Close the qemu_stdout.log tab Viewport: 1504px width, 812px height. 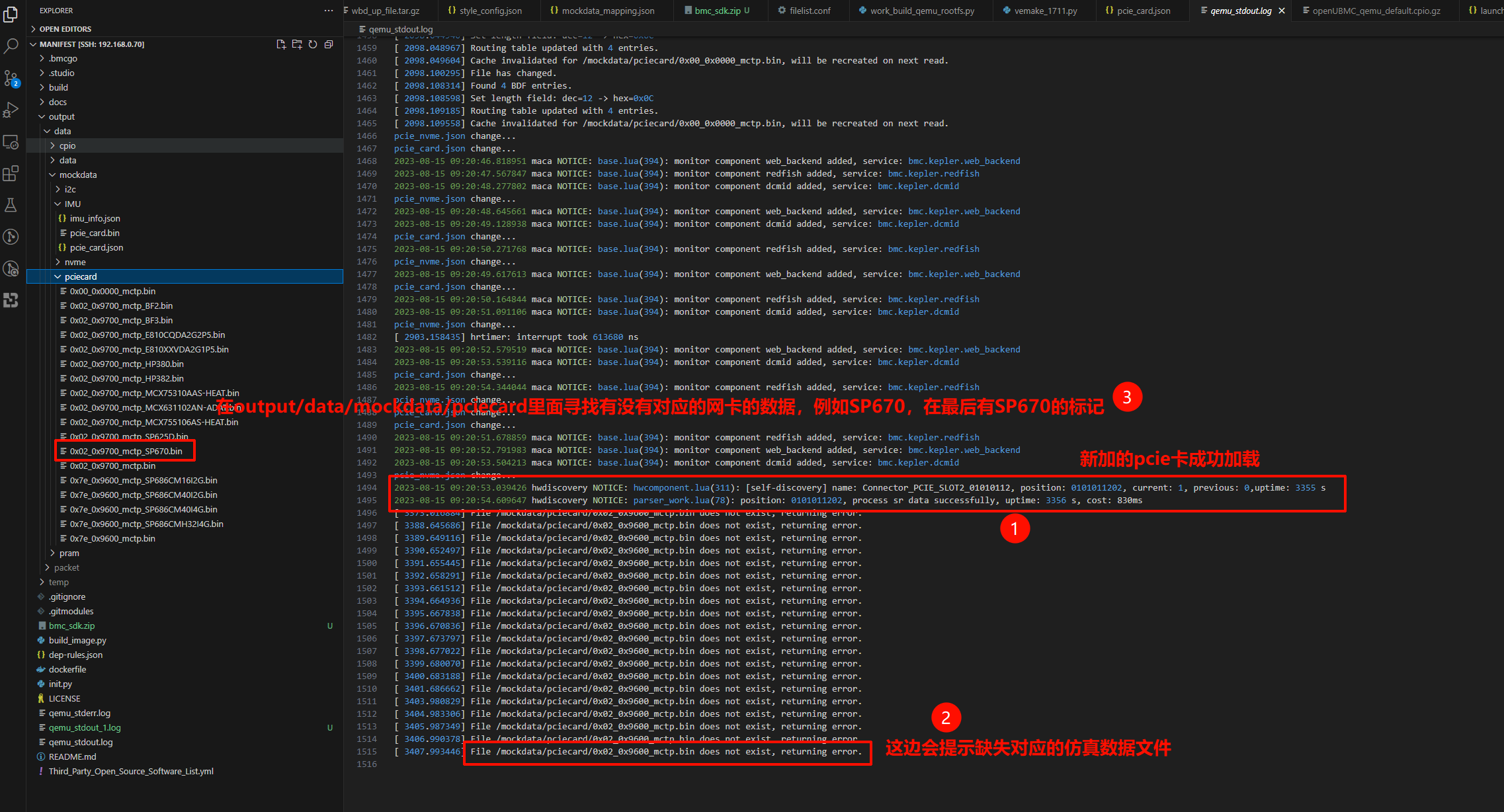pyautogui.click(x=1282, y=11)
